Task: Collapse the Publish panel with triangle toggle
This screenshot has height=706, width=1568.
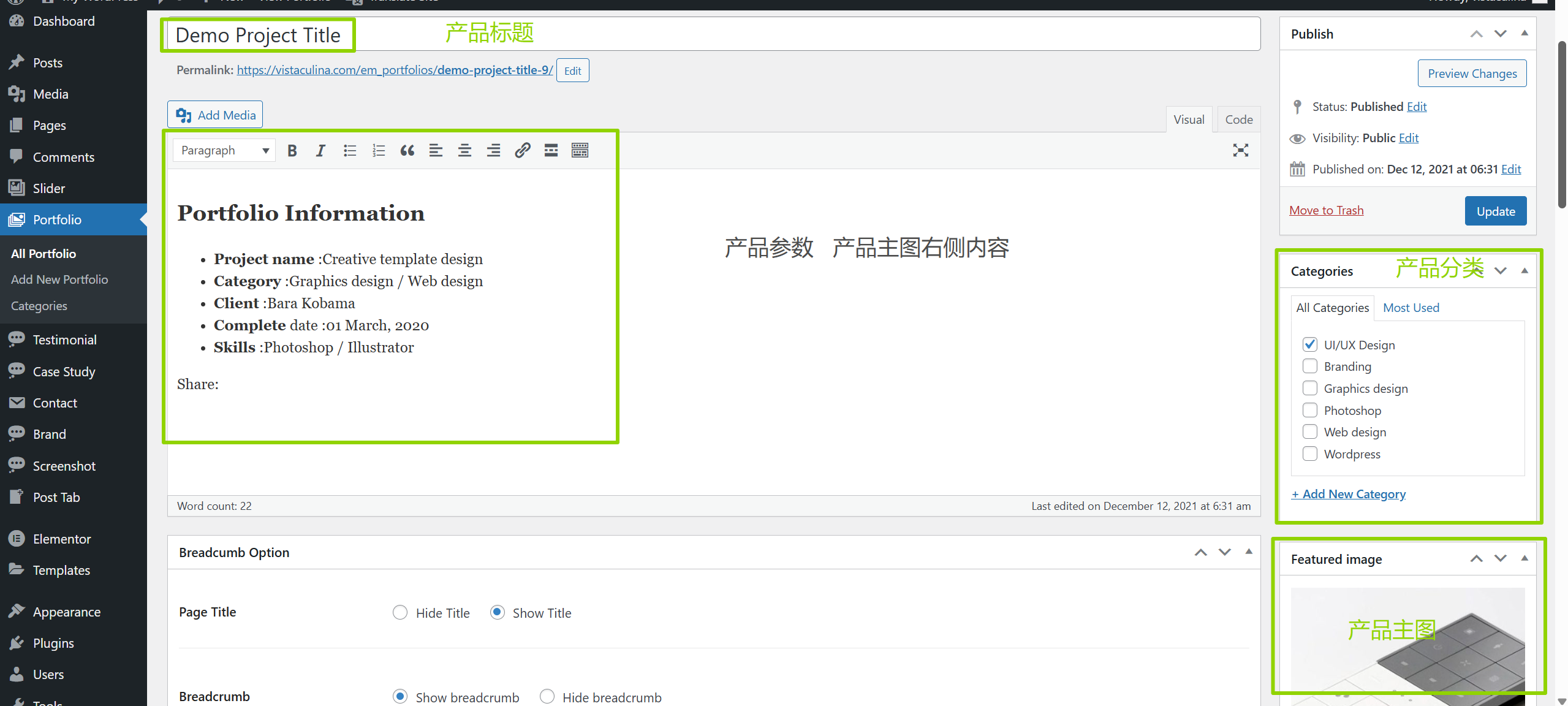Action: click(x=1524, y=34)
